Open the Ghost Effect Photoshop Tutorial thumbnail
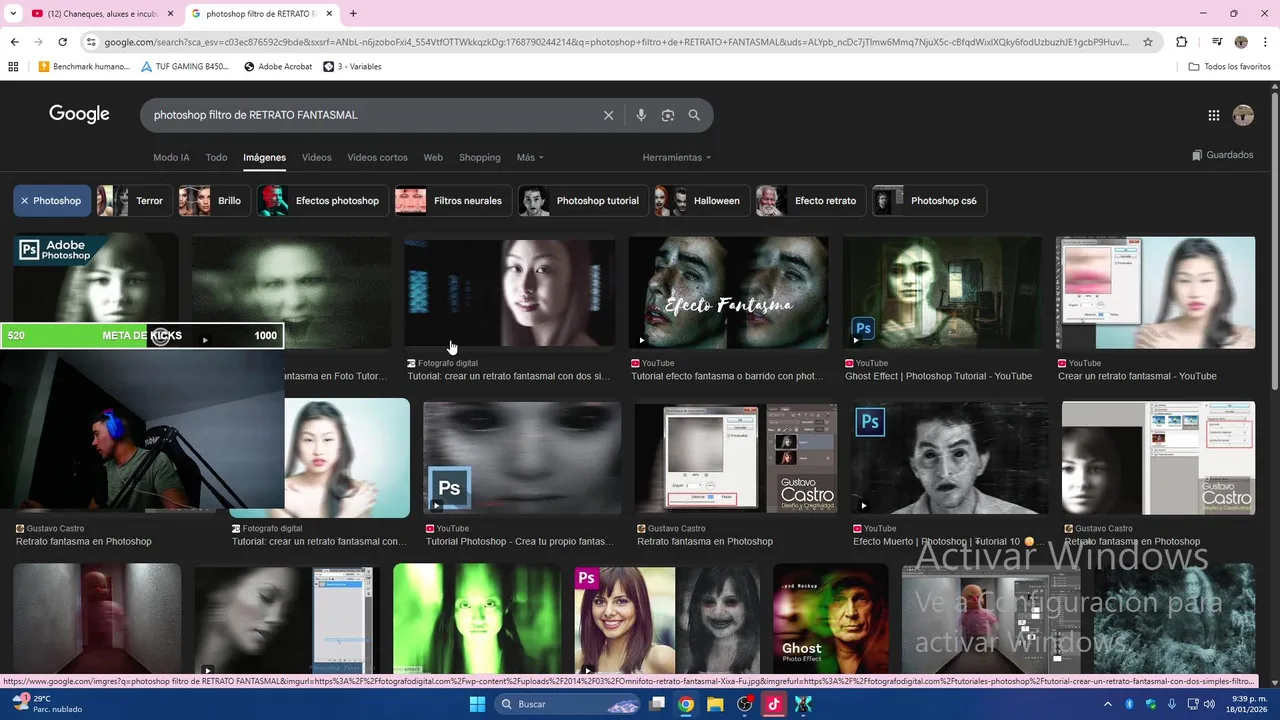The width and height of the screenshot is (1280, 720). (x=943, y=292)
